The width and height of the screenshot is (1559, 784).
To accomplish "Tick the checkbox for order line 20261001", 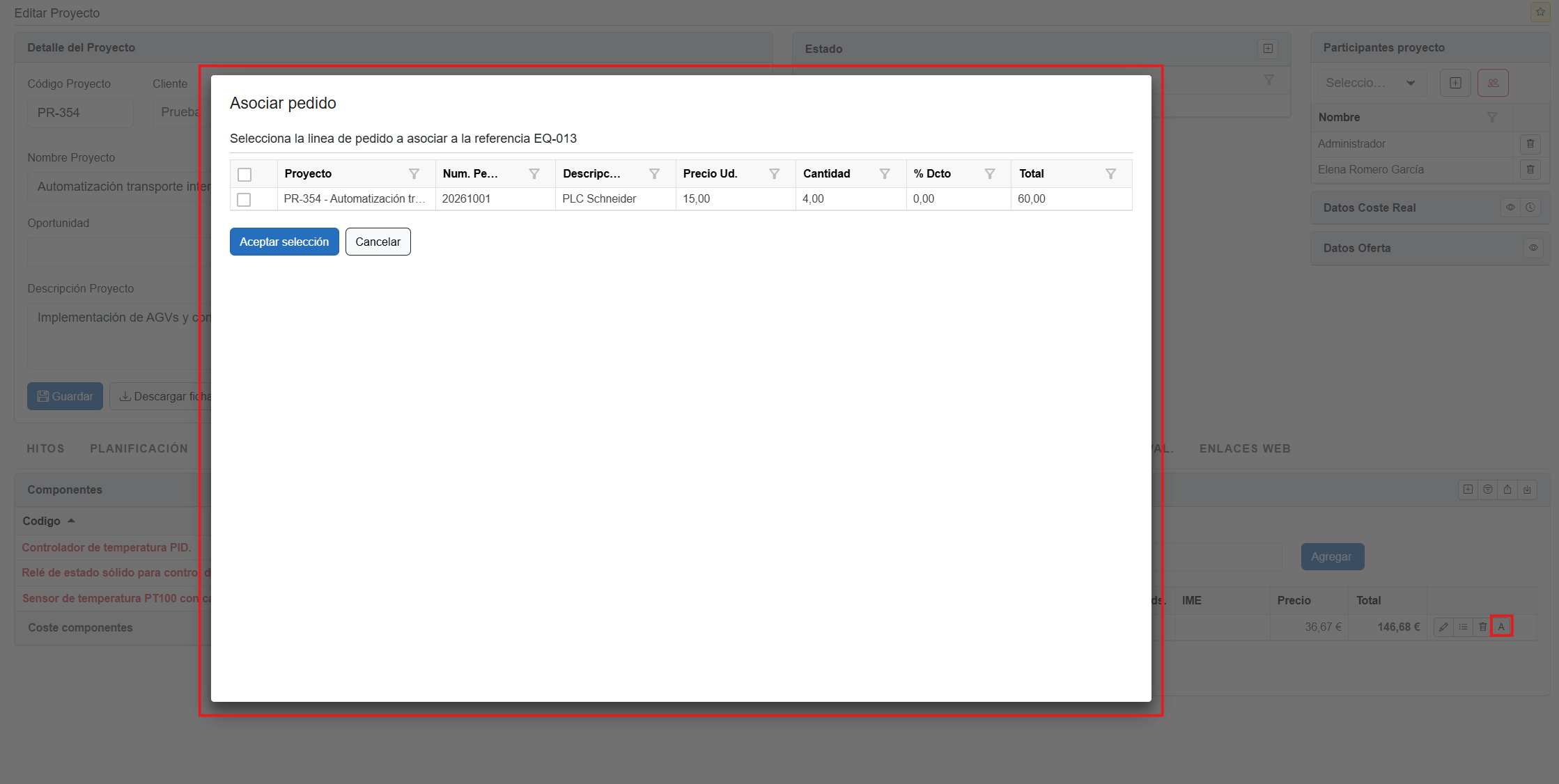I will click(244, 200).
